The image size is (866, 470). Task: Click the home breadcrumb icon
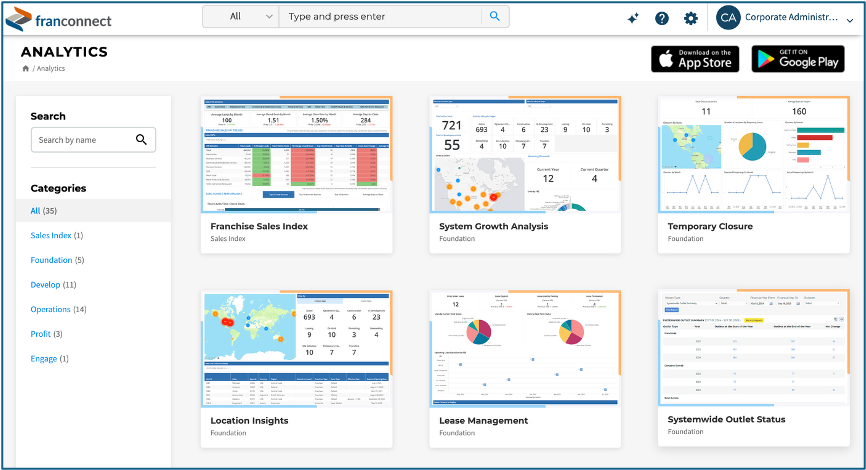(26, 68)
